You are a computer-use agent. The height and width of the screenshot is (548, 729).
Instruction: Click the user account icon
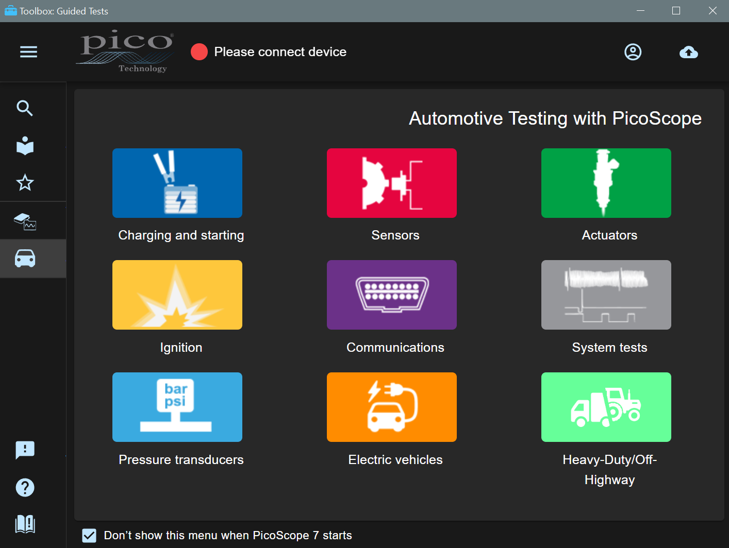pos(632,52)
